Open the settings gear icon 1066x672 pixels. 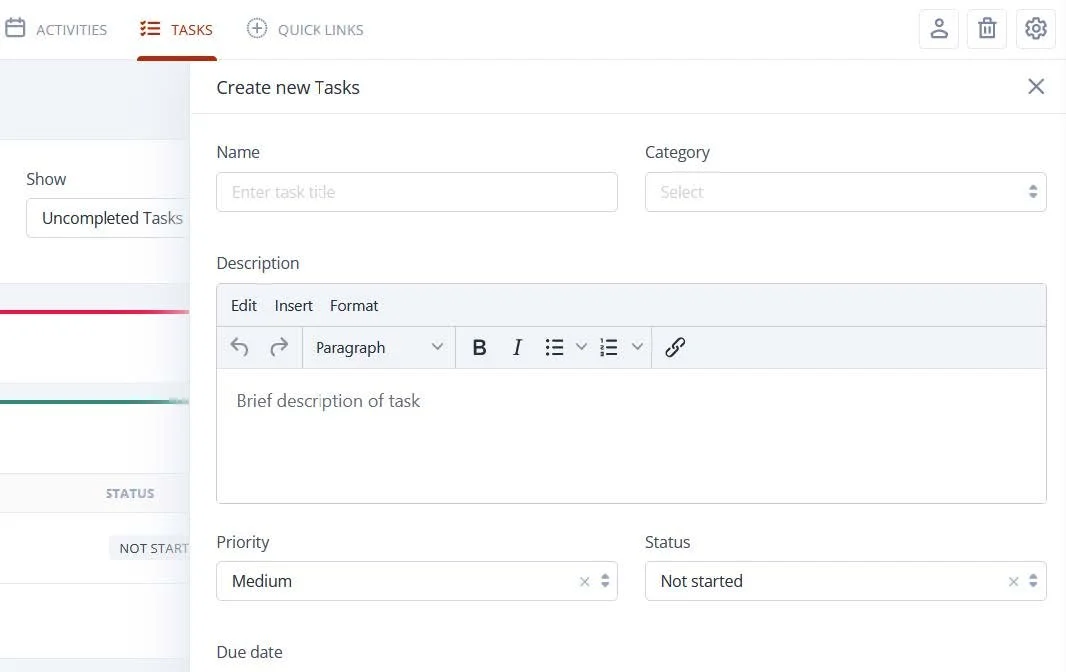[1036, 29]
